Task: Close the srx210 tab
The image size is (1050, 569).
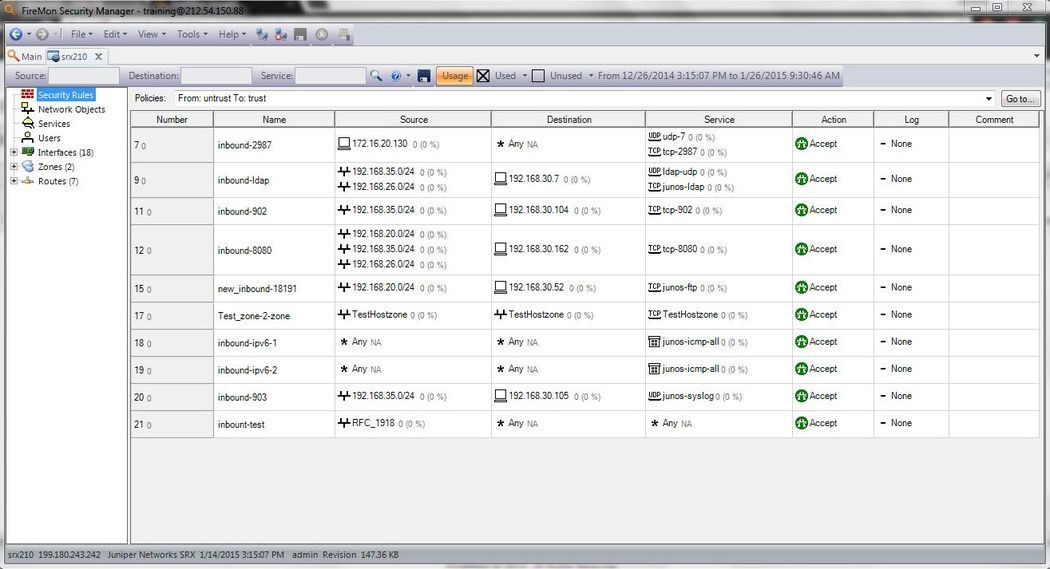Action: pyautogui.click(x=98, y=56)
